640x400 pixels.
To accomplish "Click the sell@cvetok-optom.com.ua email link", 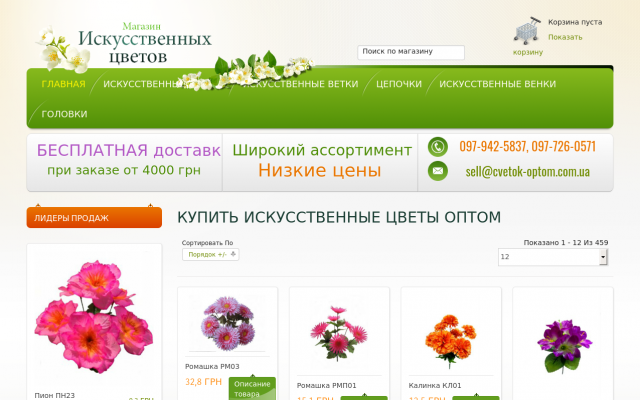I will coord(527,171).
